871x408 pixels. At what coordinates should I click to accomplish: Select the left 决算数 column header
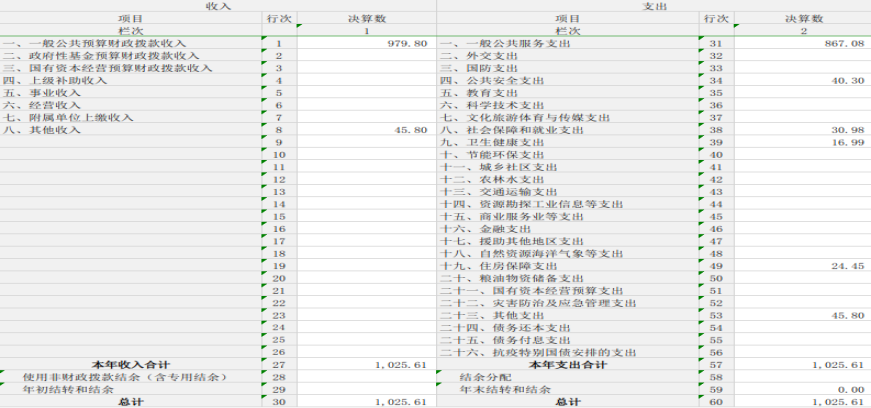click(x=367, y=18)
